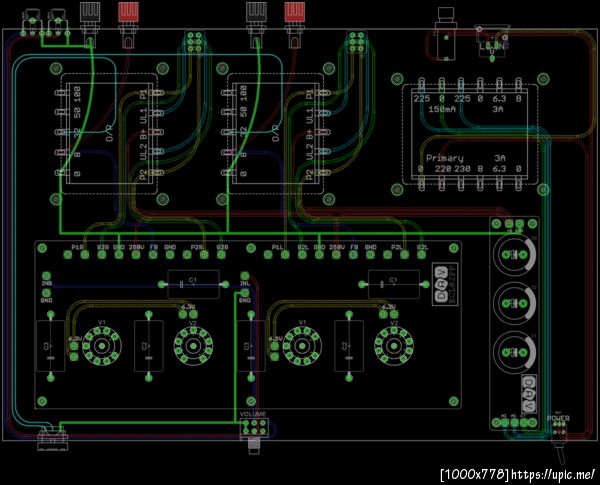Click the output transformer nearest the power transformer
This screenshot has width=600, height=485.
[x=276, y=134]
